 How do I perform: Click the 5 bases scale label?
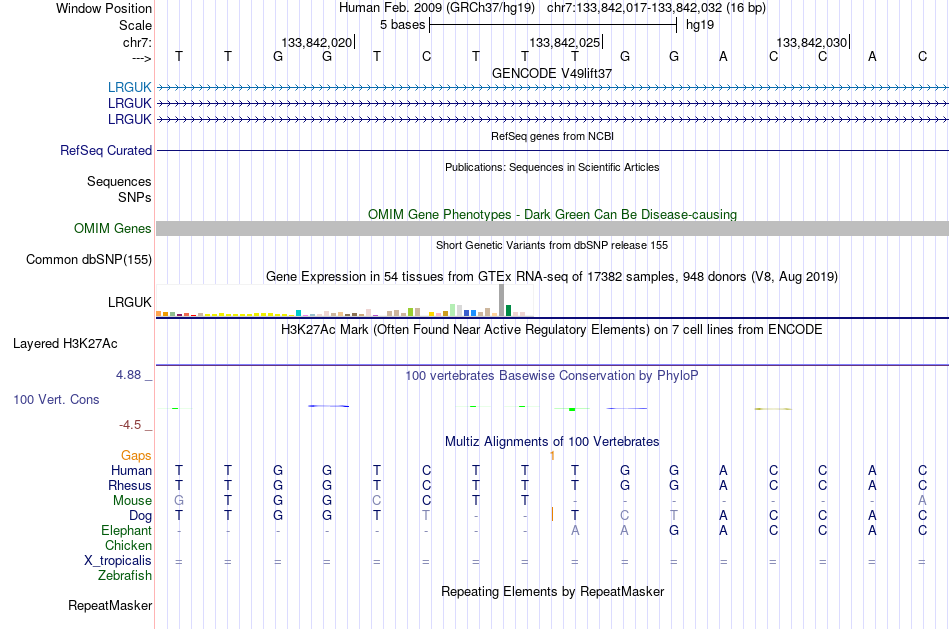point(402,25)
